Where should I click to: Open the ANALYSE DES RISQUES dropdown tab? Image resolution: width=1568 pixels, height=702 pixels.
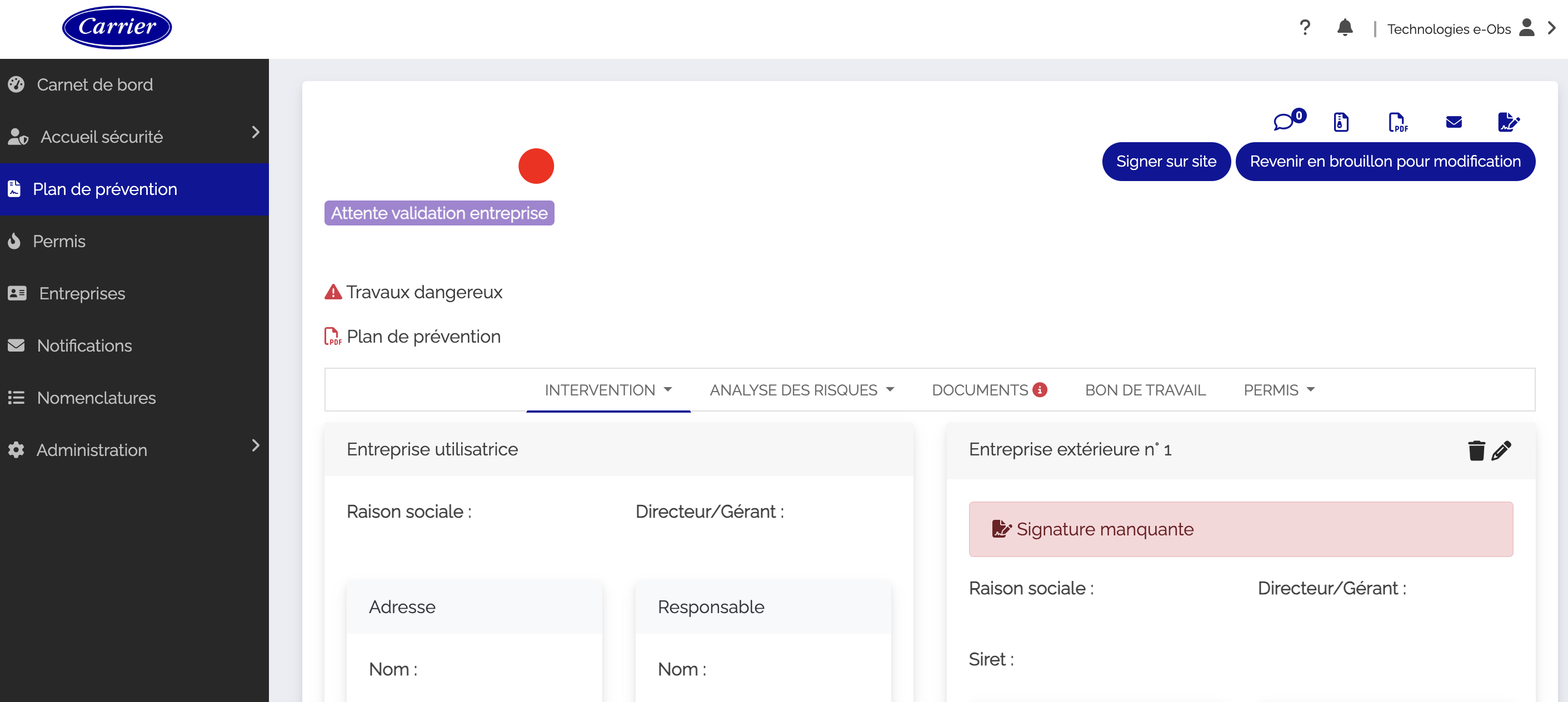[x=802, y=390]
